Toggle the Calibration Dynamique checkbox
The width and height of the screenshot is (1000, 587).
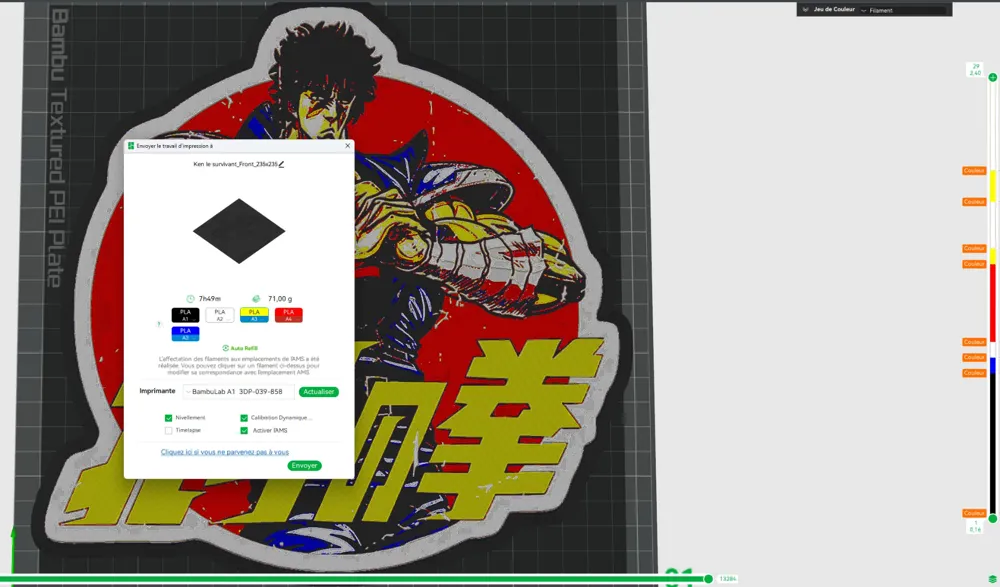click(x=244, y=418)
